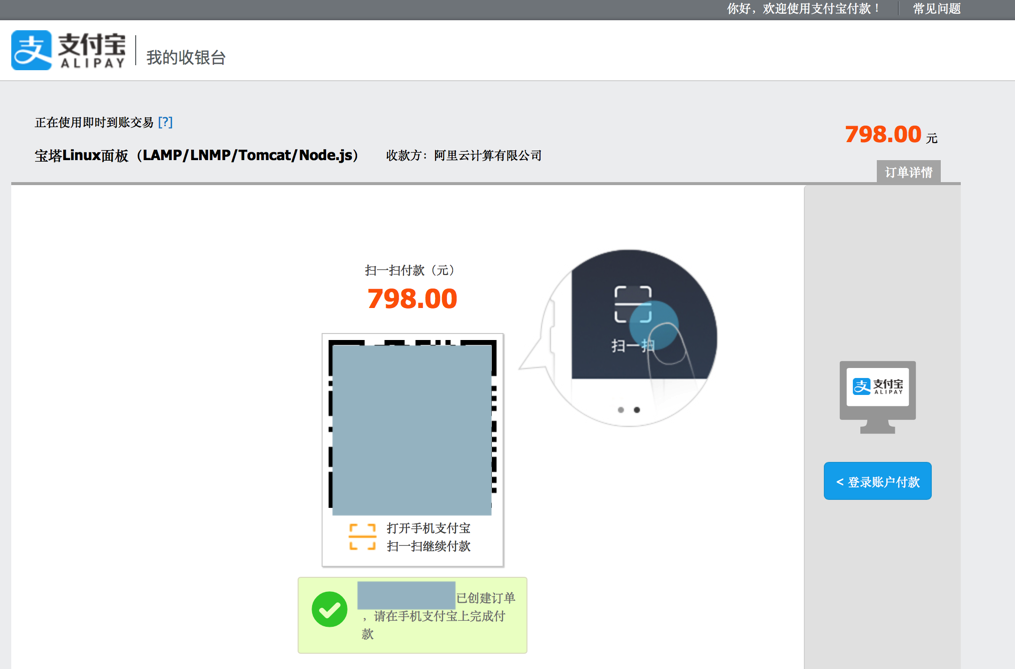Click the 宝塔Linux面板 product title
This screenshot has width=1015, height=669.
coord(197,155)
